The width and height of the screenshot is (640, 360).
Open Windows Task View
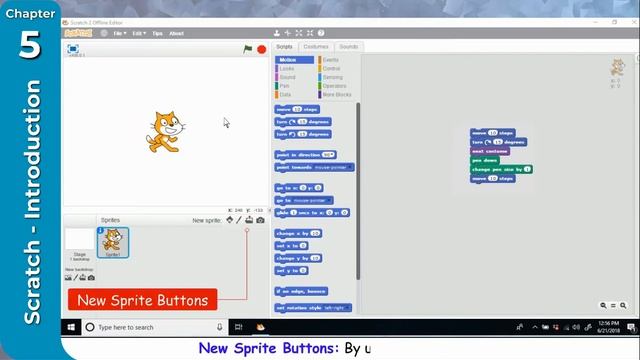[239, 327]
